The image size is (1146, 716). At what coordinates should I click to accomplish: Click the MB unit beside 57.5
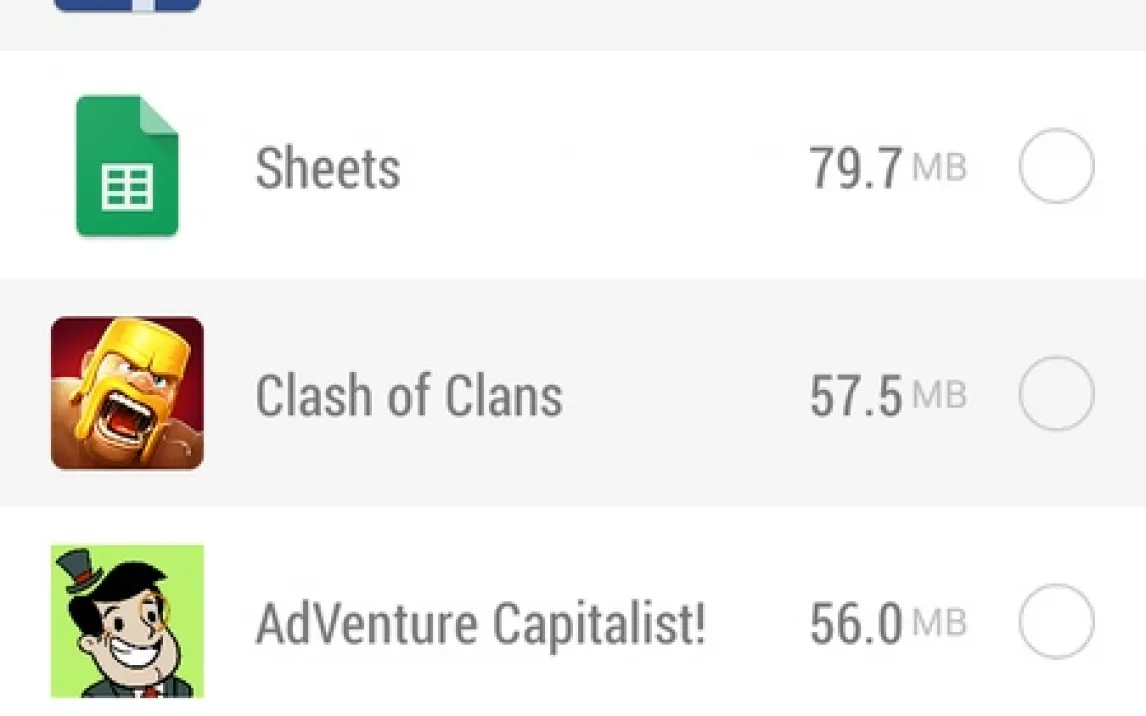(x=939, y=395)
